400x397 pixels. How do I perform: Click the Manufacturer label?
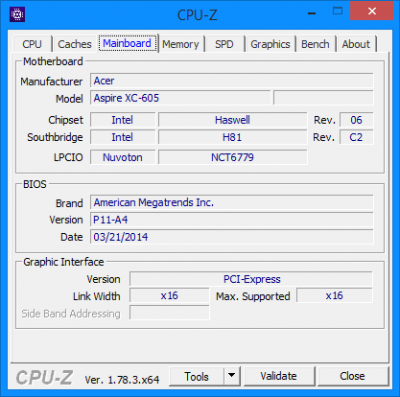pyautogui.click(x=51, y=81)
